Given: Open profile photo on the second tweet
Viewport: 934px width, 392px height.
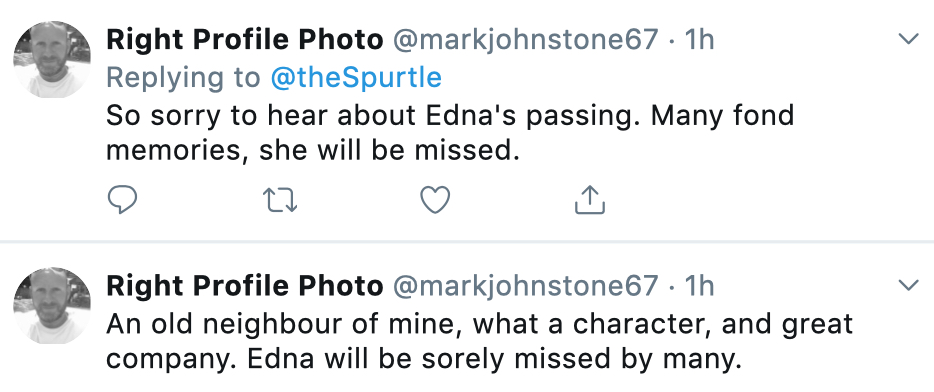Looking at the screenshot, I should pyautogui.click(x=52, y=306).
